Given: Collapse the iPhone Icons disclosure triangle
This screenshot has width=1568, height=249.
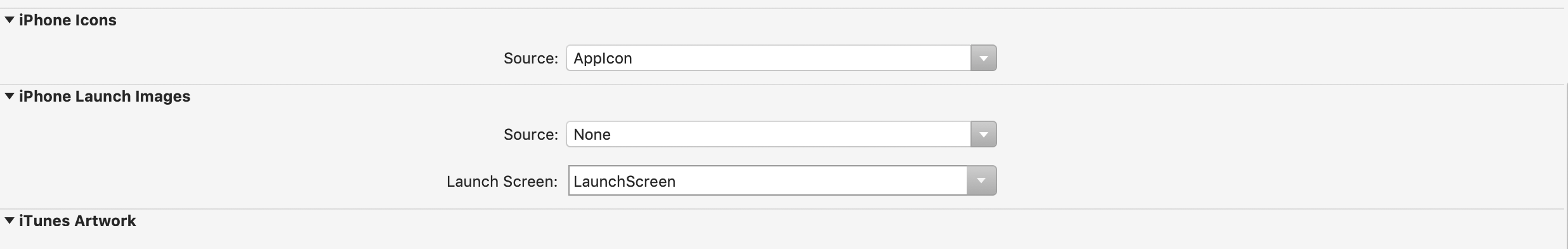Looking at the screenshot, I should pyautogui.click(x=10, y=20).
